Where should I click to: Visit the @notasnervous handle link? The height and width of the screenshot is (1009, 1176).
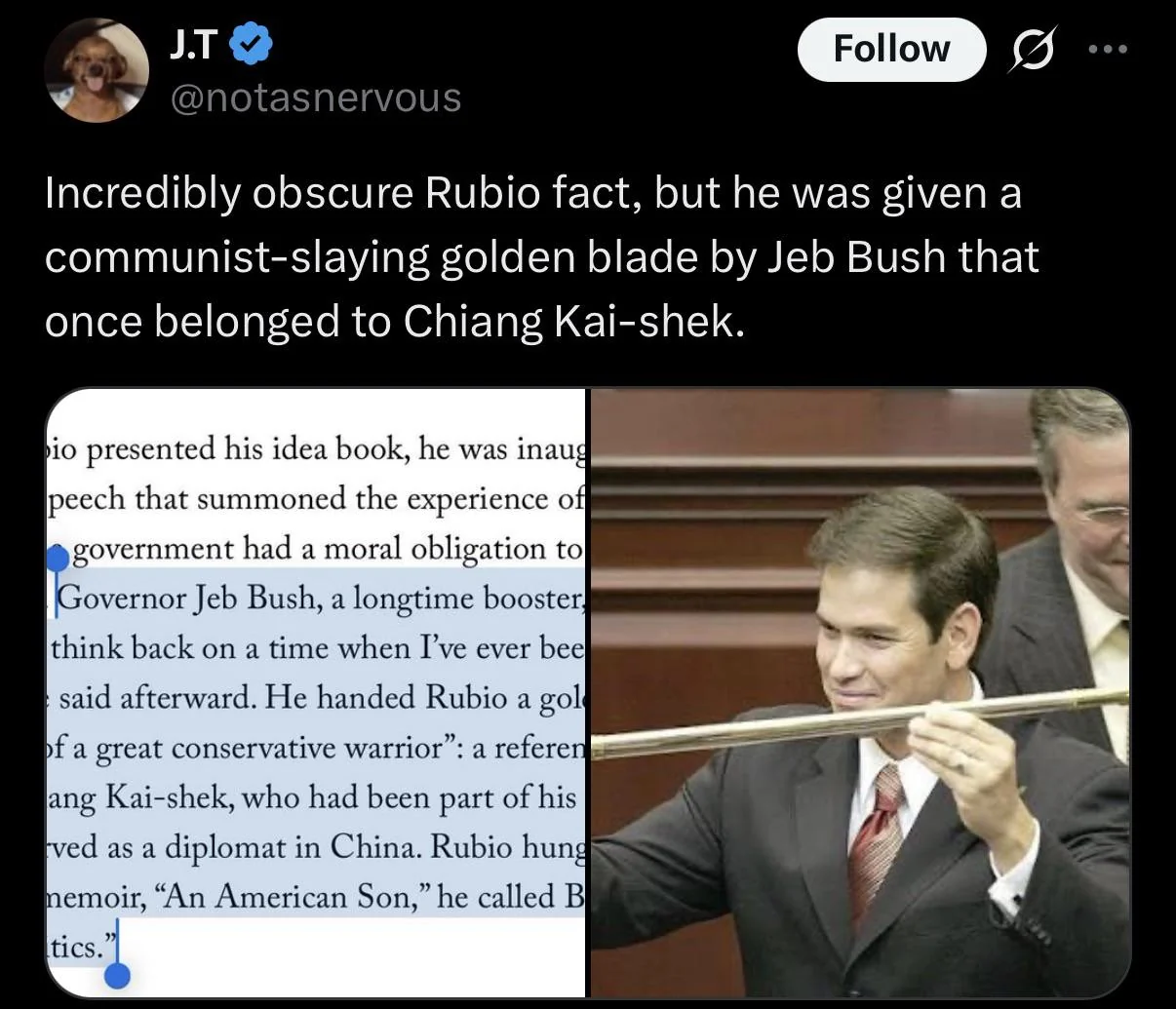[315, 97]
